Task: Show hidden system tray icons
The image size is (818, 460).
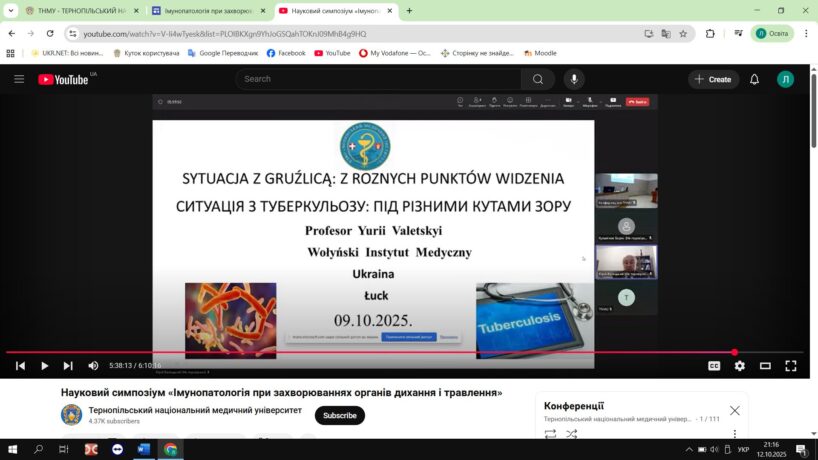Action: (688, 450)
